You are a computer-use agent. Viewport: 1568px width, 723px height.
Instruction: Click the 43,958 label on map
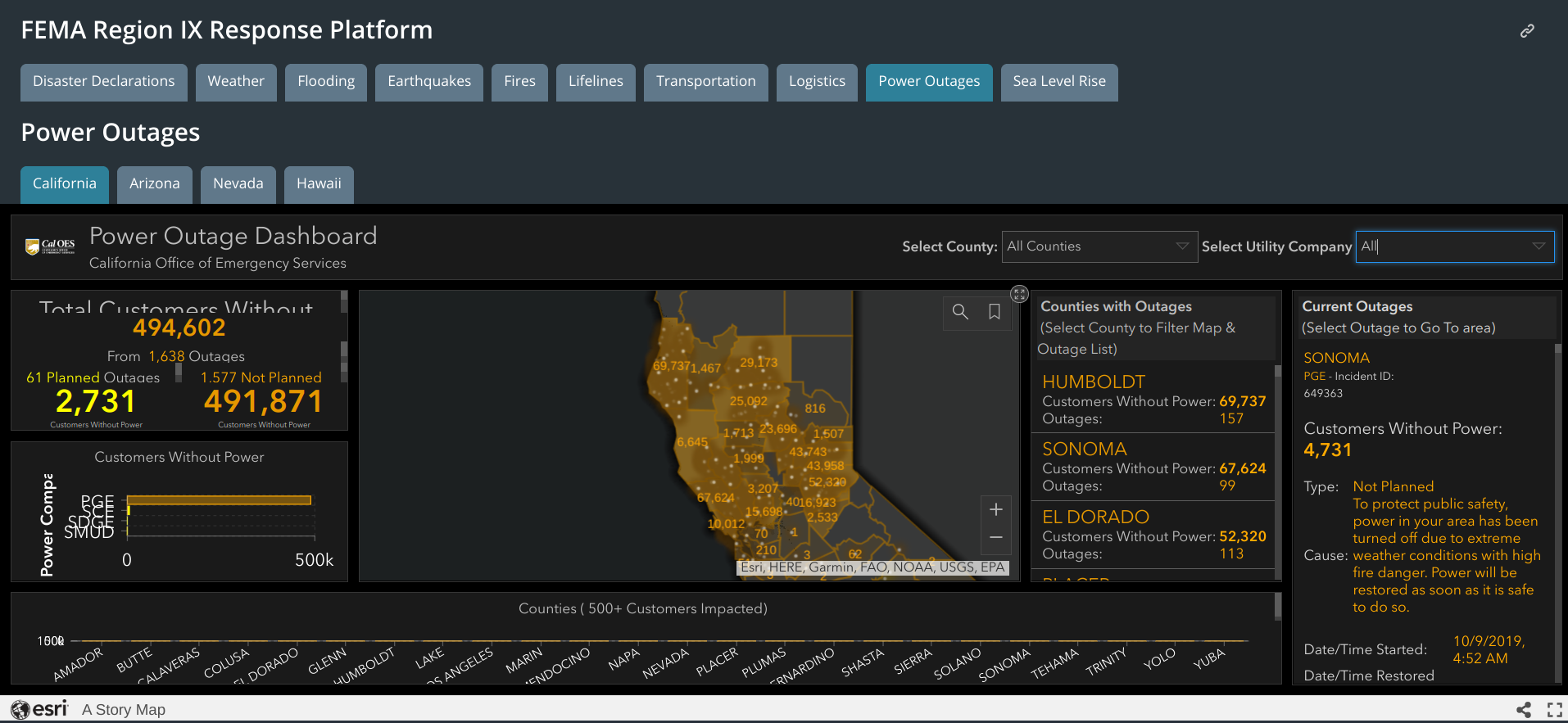point(825,466)
